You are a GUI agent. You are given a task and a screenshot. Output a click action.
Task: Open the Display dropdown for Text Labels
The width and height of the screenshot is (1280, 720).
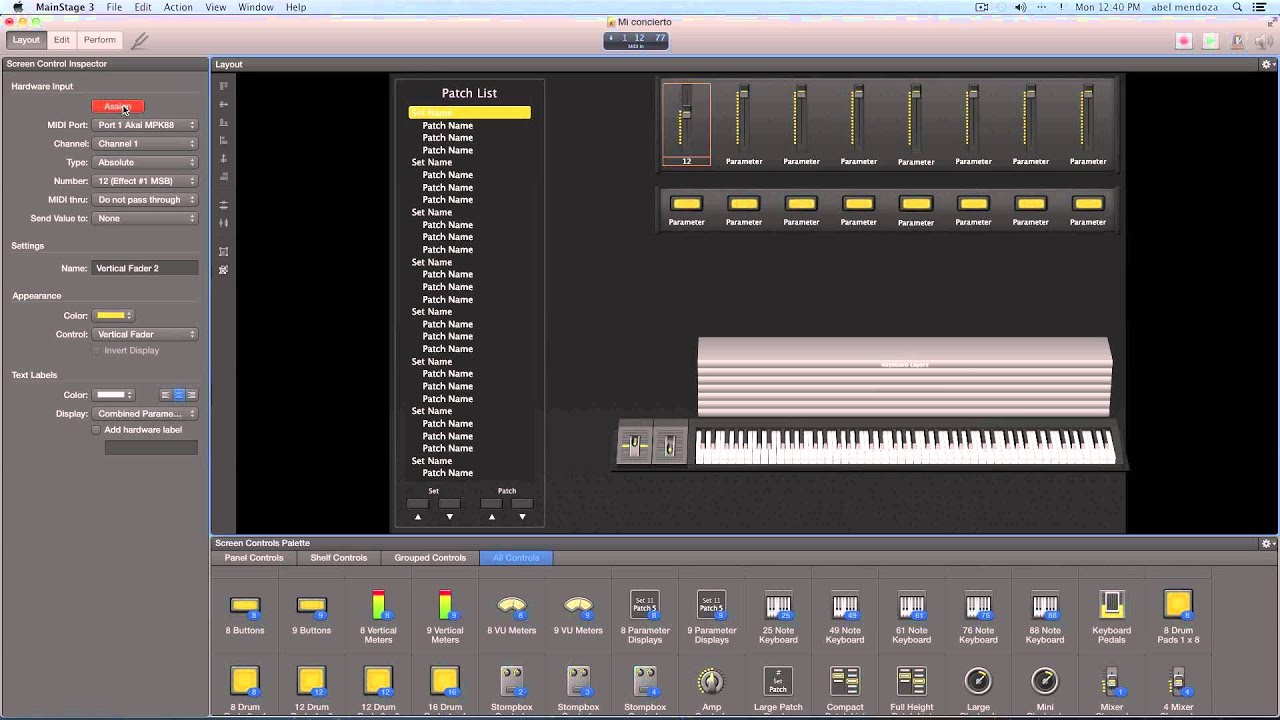point(145,414)
